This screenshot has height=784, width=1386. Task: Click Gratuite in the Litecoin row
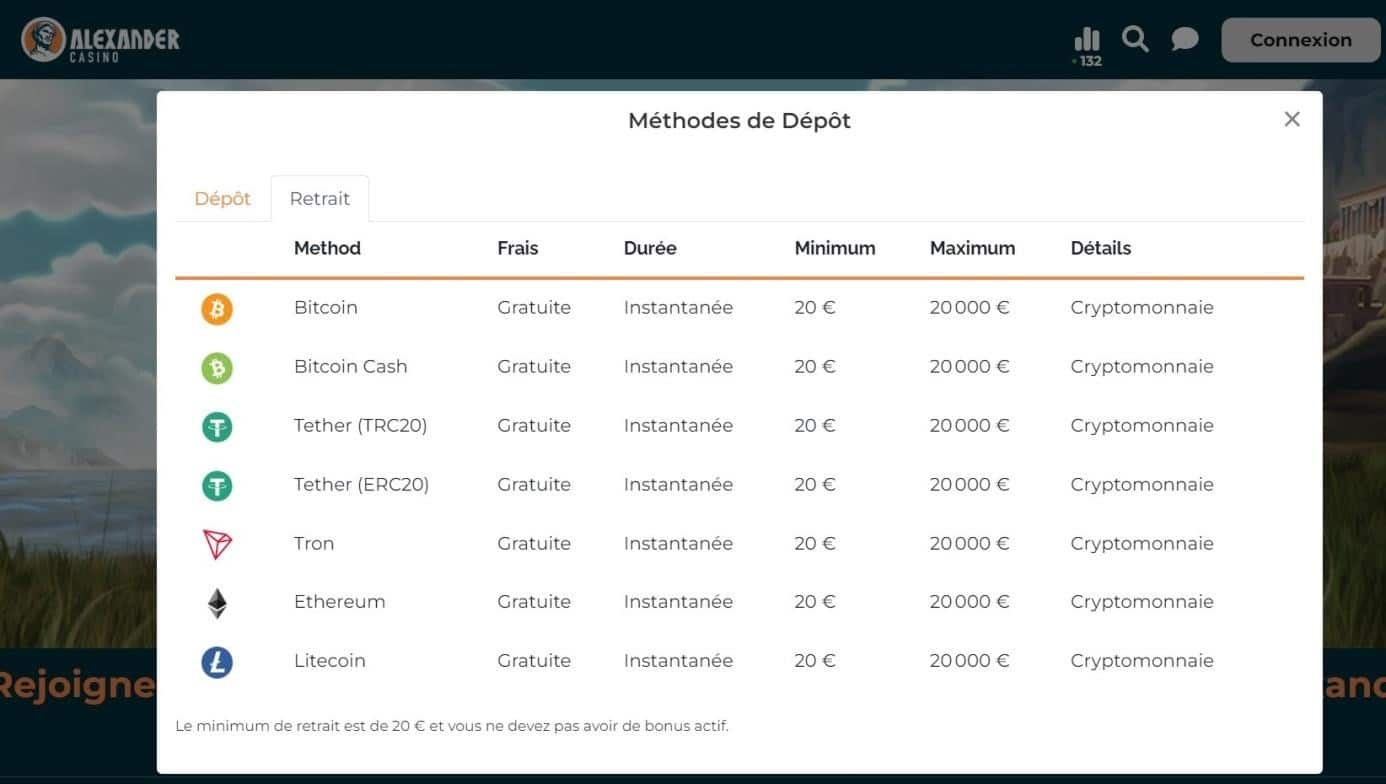click(x=534, y=660)
